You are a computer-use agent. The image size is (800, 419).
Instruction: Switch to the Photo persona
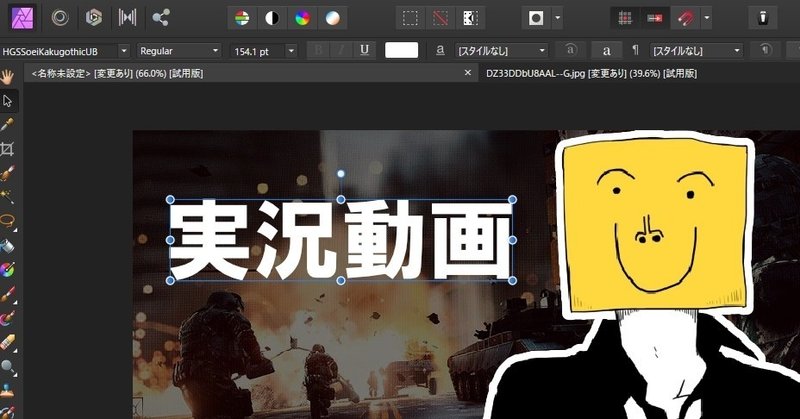[22, 18]
